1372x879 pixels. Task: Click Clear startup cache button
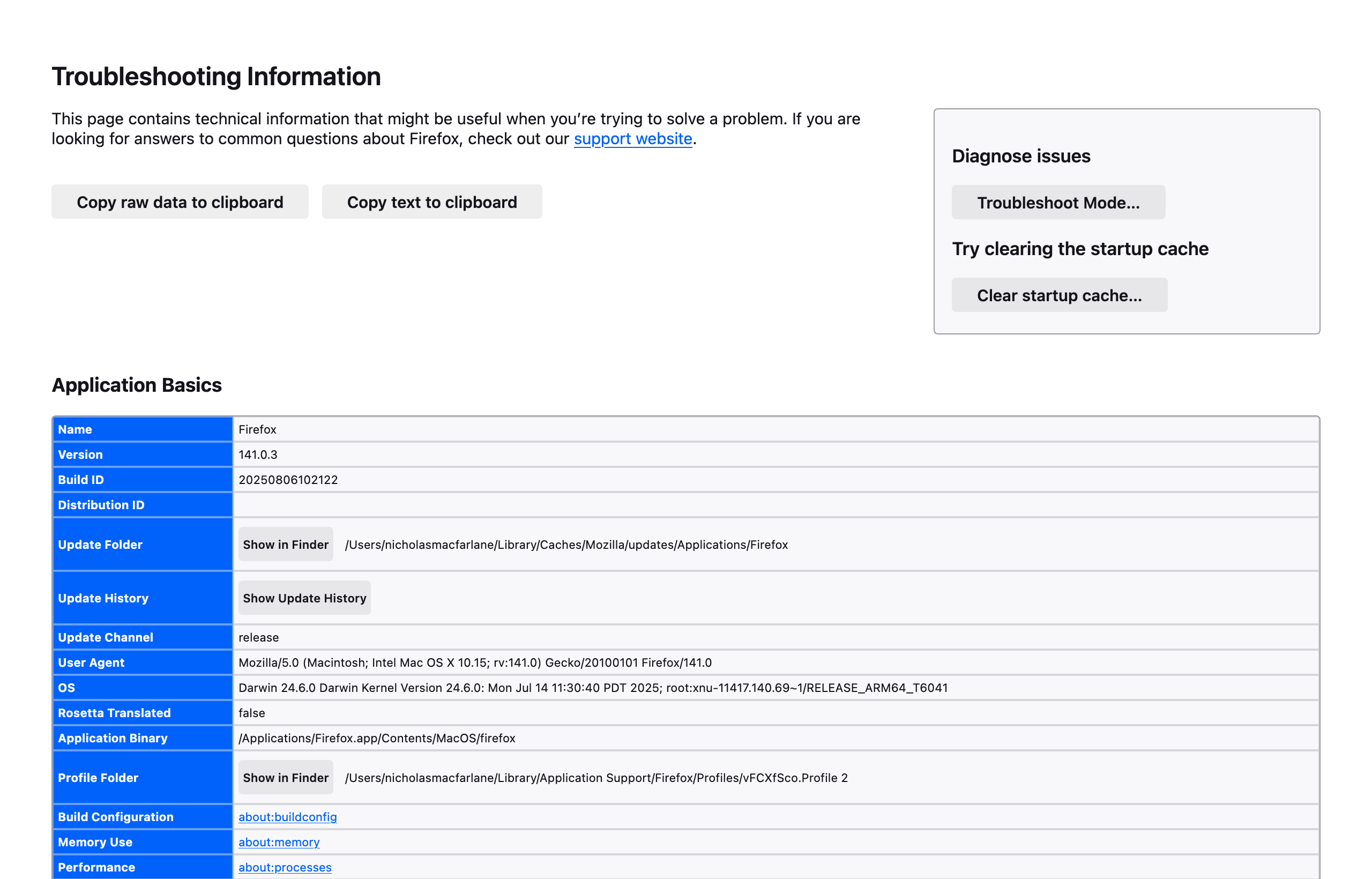[1059, 295]
